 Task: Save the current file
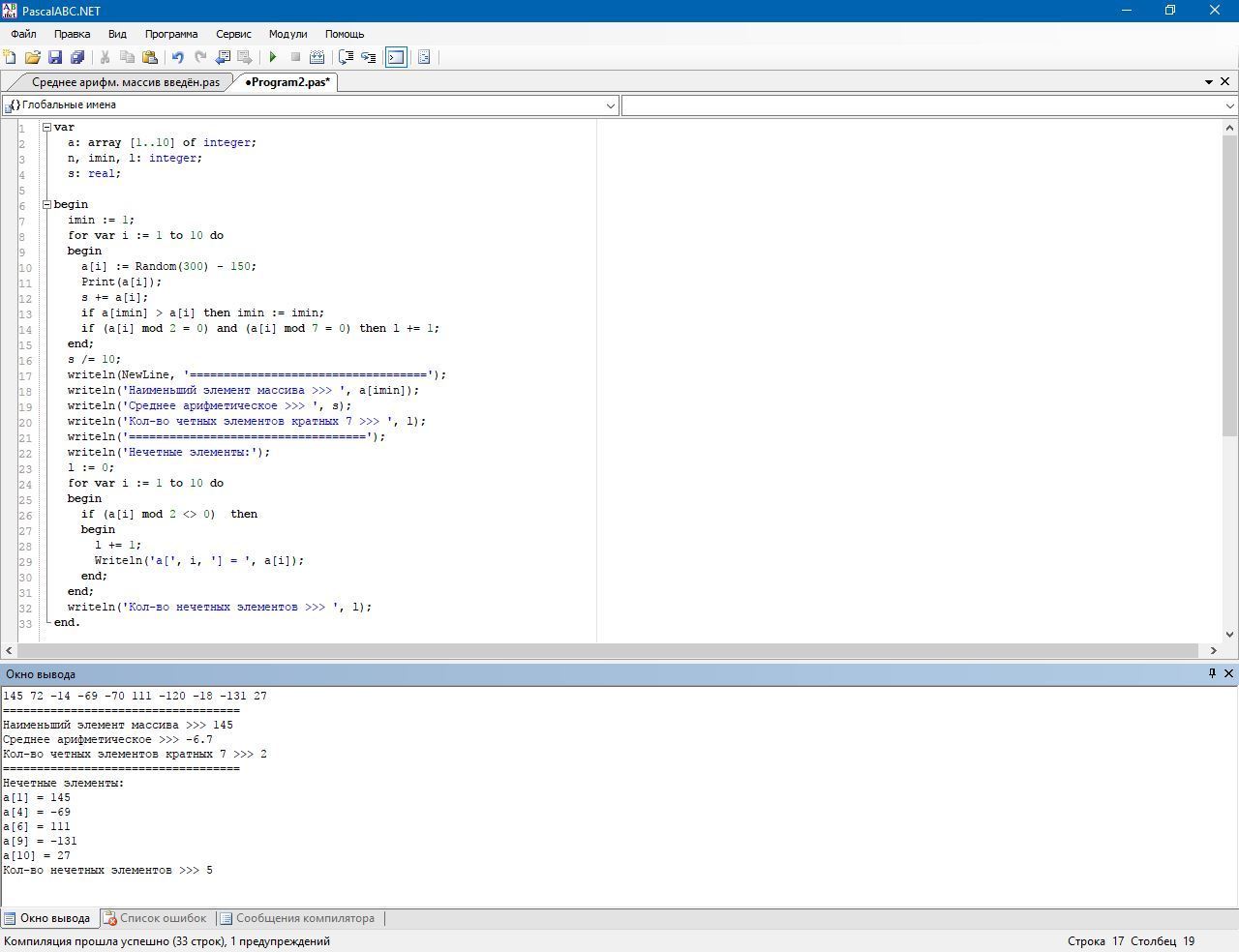pos(55,57)
